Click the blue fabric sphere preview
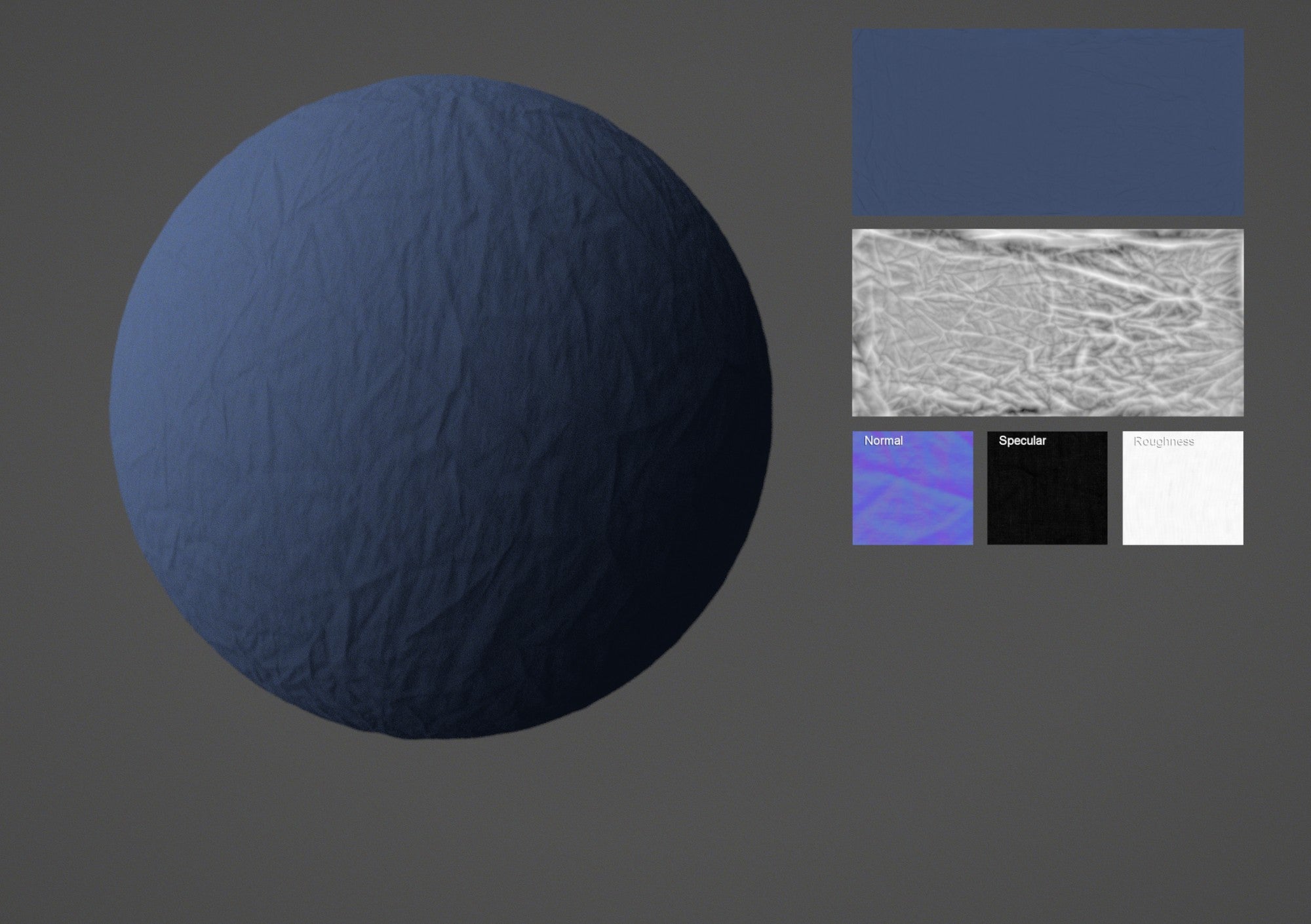 441,406
